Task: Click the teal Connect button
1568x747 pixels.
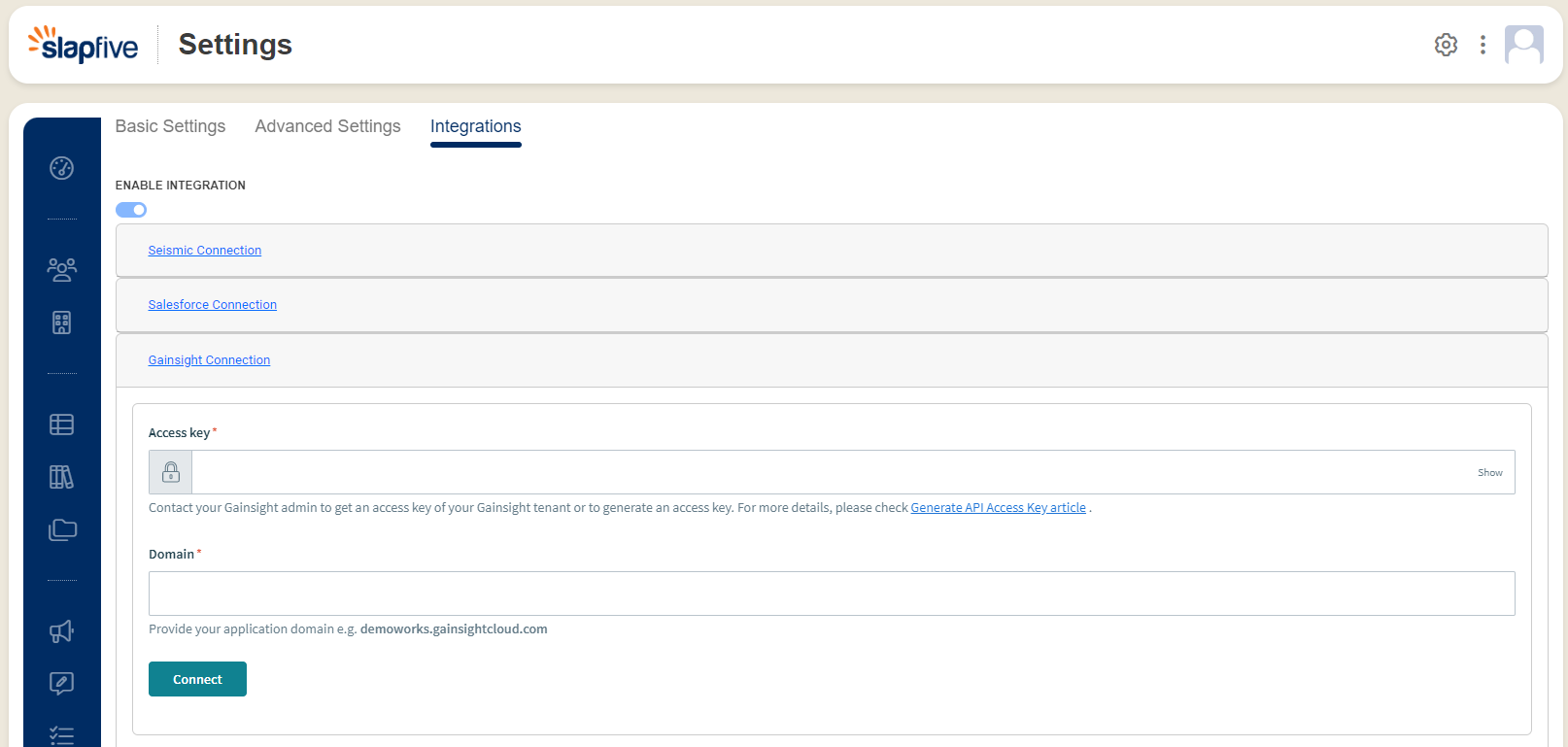Action: click(197, 679)
